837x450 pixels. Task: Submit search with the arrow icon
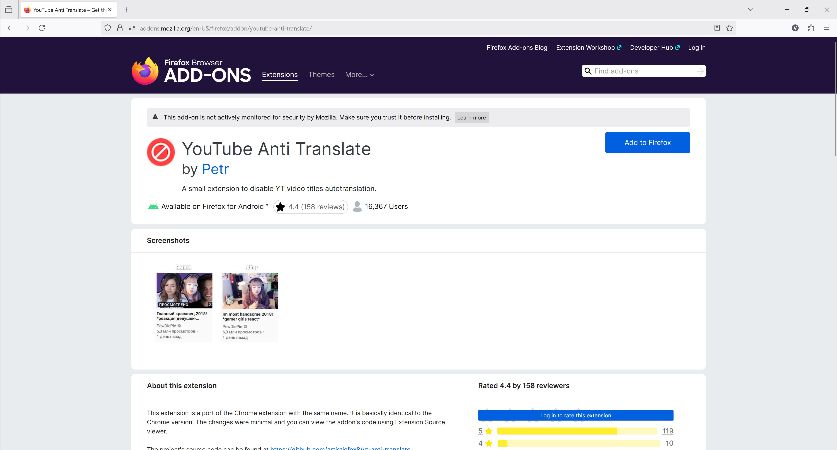pos(700,71)
